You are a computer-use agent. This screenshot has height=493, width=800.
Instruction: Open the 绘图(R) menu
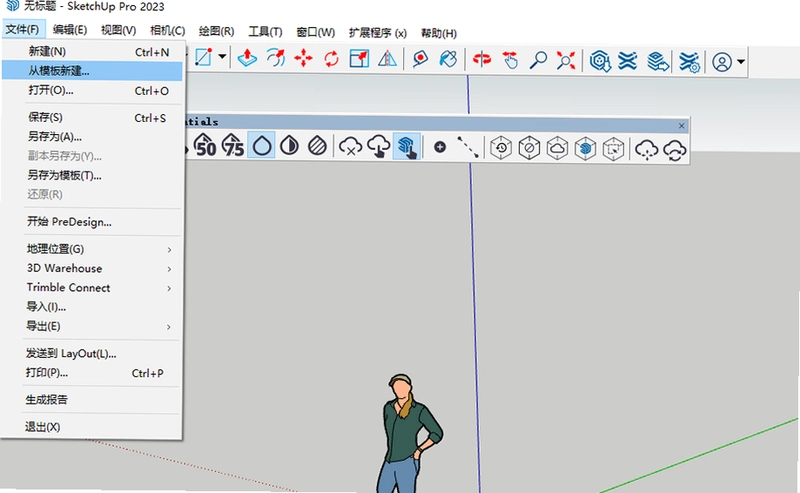click(216, 31)
